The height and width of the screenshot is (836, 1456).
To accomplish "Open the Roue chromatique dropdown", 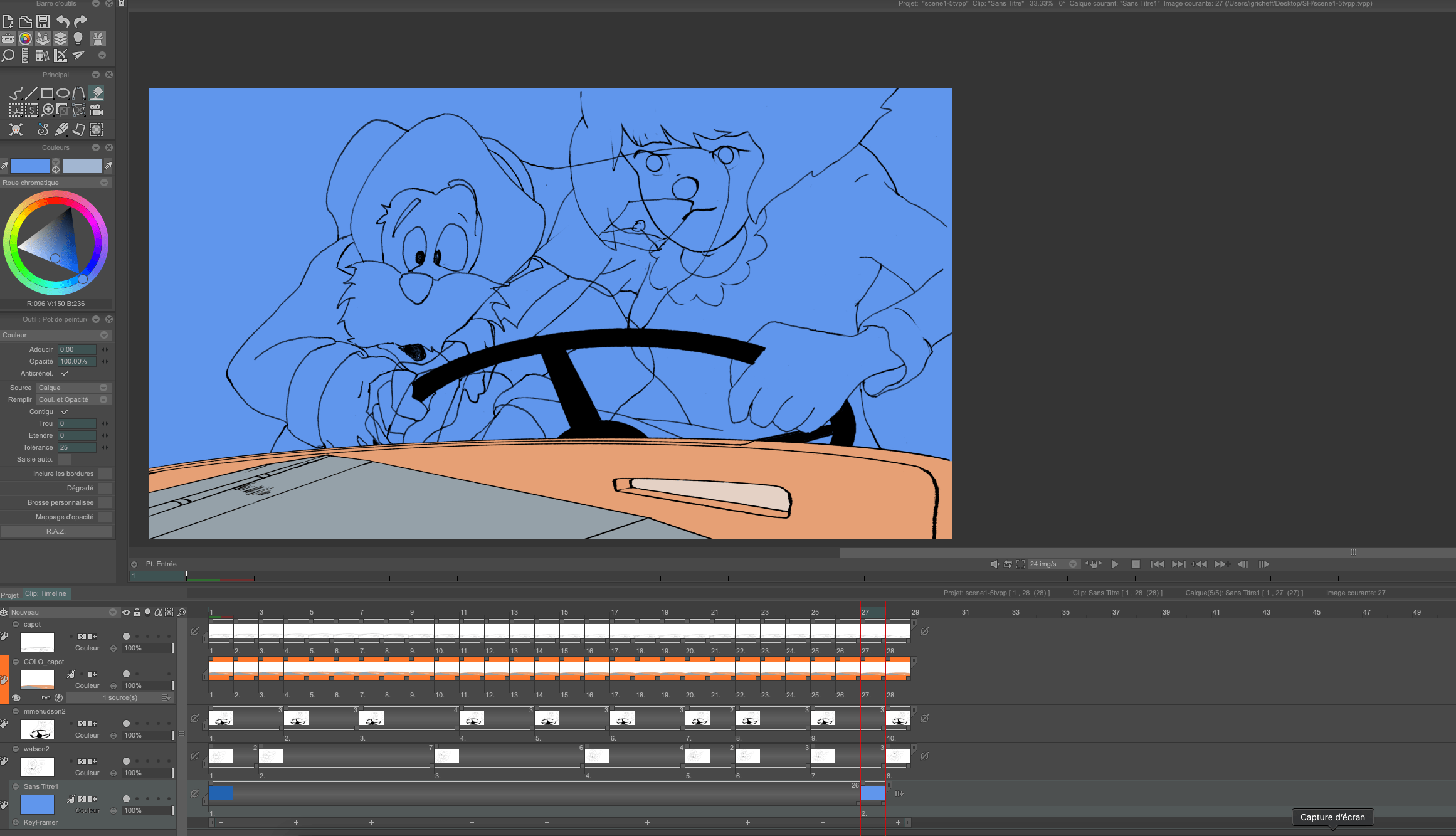I will 56,183.
